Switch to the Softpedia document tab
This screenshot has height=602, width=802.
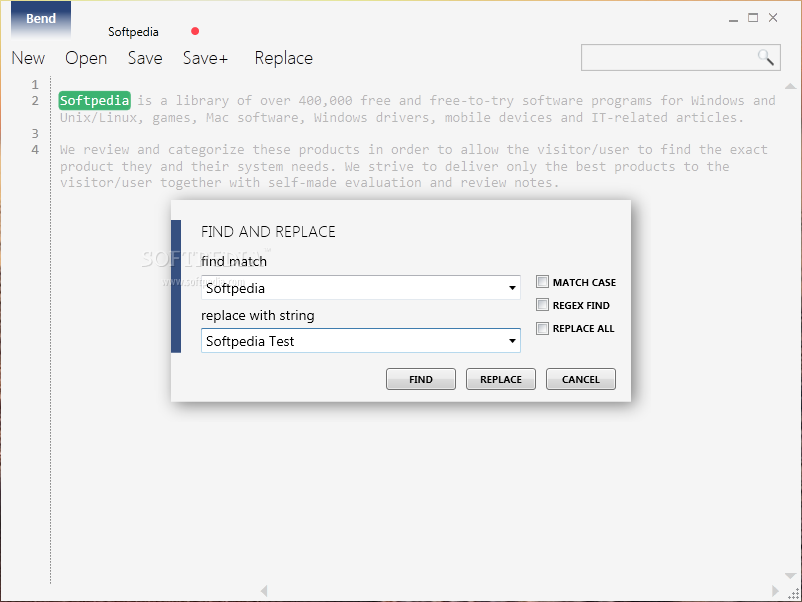click(x=133, y=32)
